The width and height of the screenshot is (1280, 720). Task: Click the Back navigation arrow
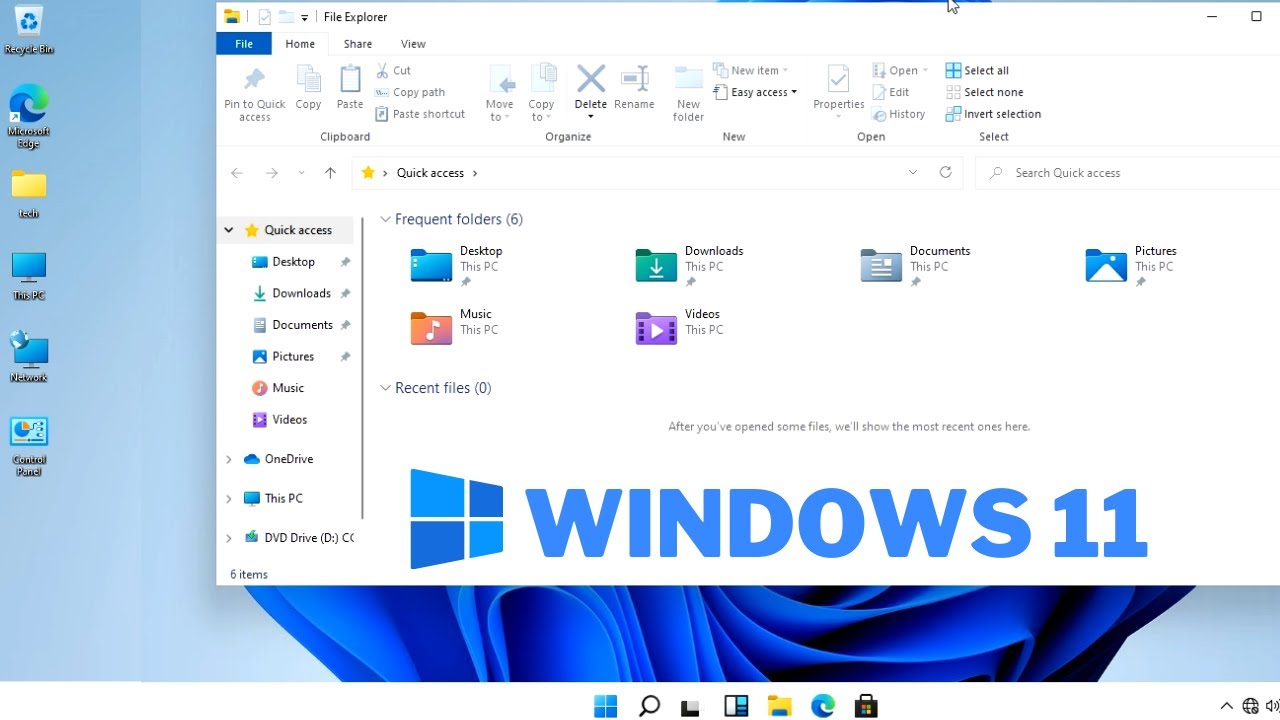click(237, 173)
